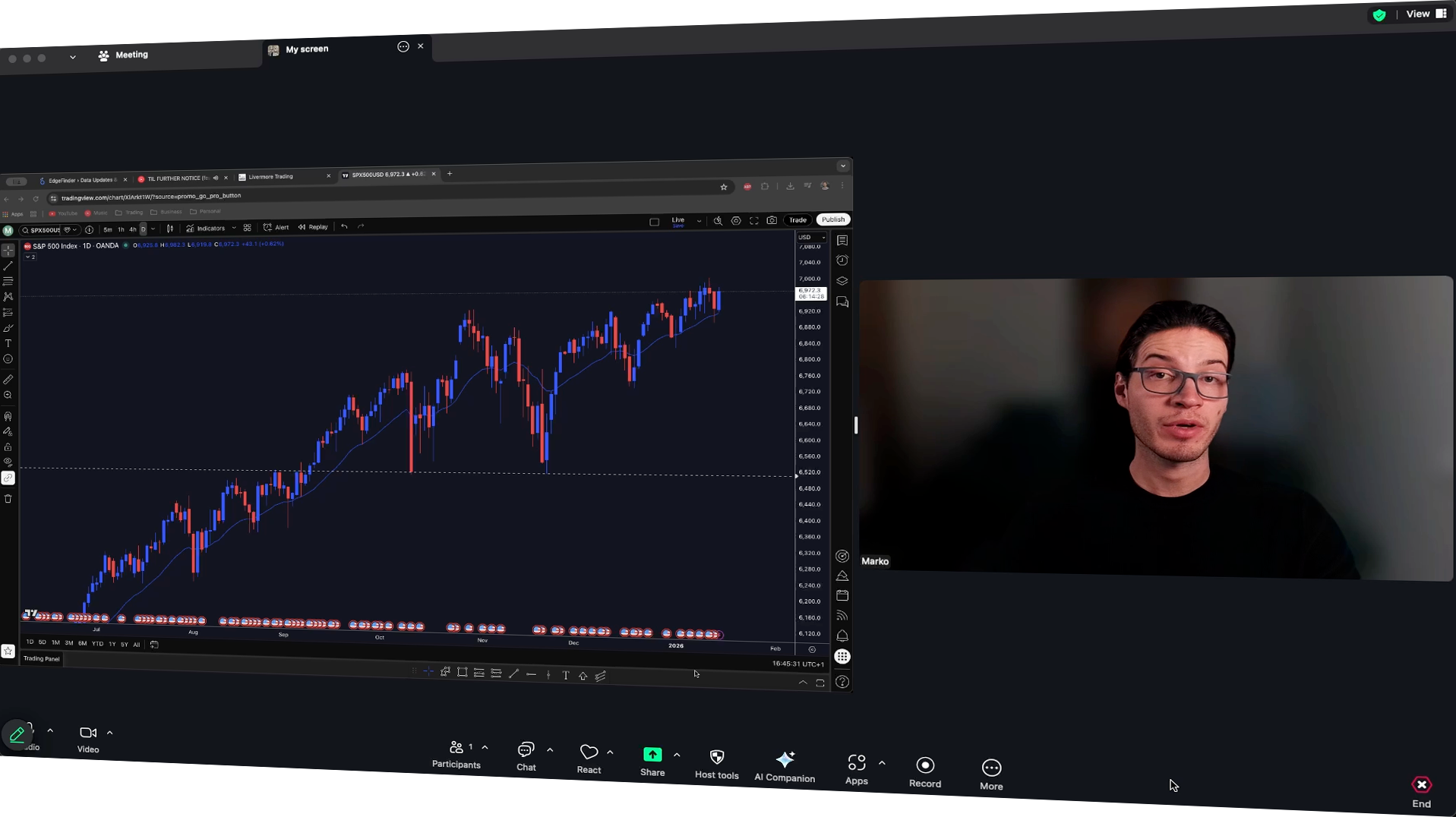The height and width of the screenshot is (817, 1456).
Task: Expand Audio options caret
Action: point(50,730)
